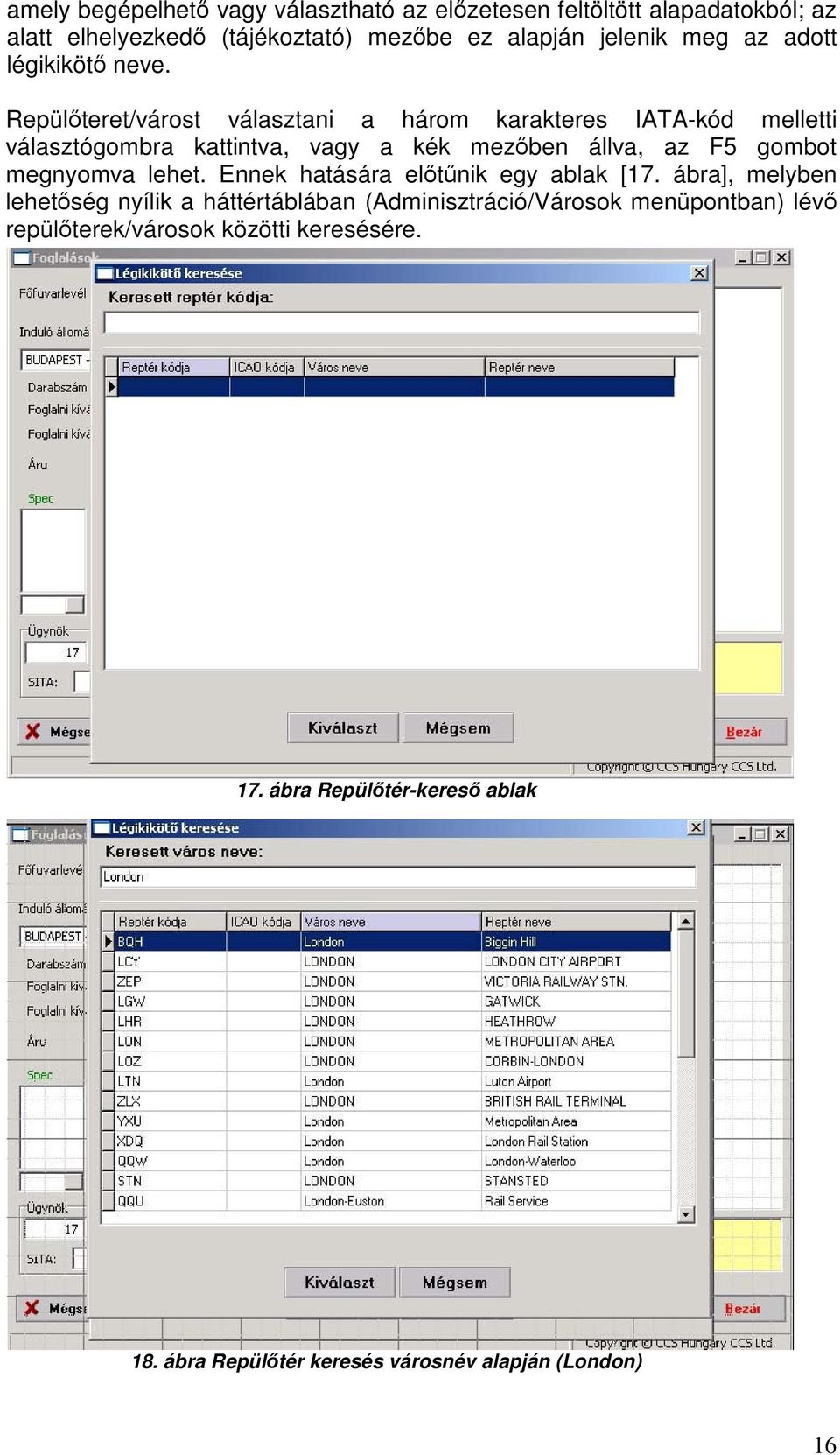This screenshot has height=1455, width=840.
Task: Click the Keresett reptér kódja input field
Action: (x=402, y=322)
